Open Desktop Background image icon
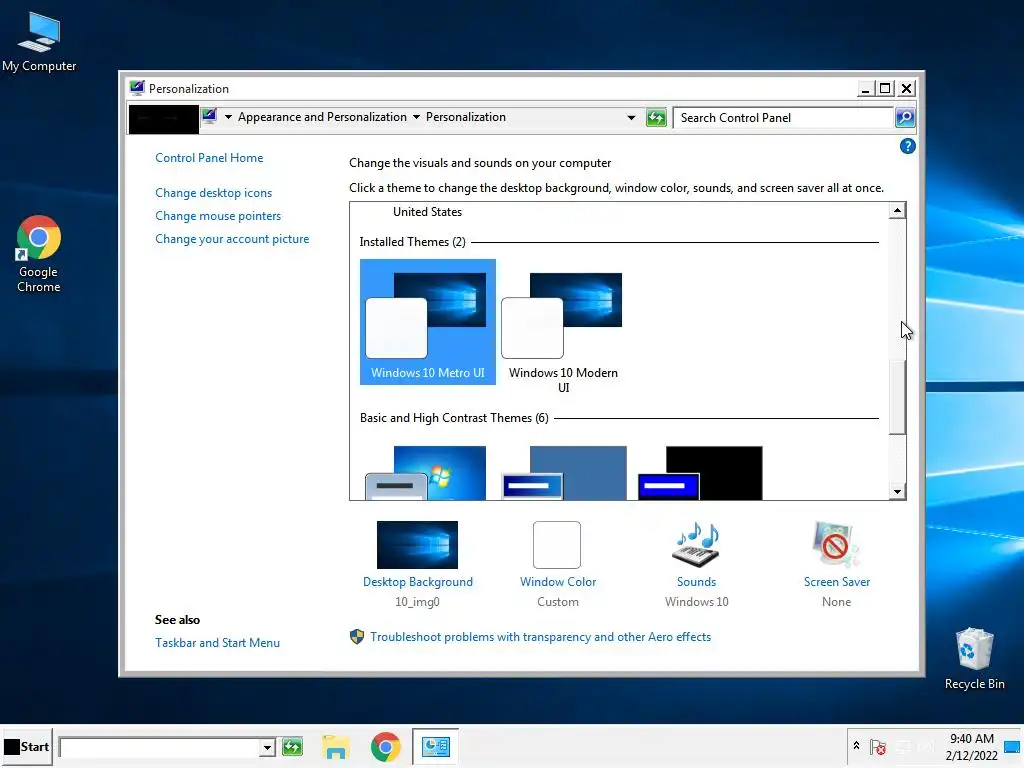Image resolution: width=1024 pixels, height=768 pixels. [x=417, y=545]
